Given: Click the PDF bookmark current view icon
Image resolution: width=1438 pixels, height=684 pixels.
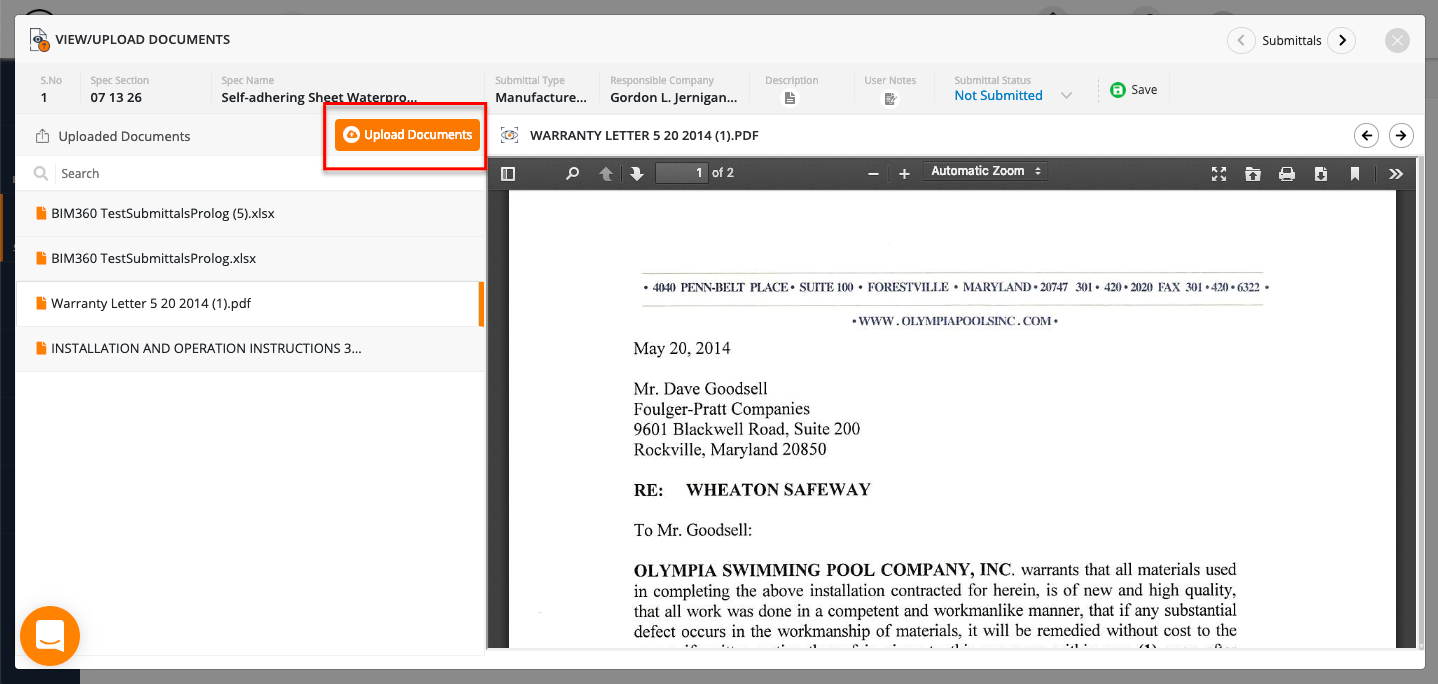Looking at the screenshot, I should (1355, 174).
